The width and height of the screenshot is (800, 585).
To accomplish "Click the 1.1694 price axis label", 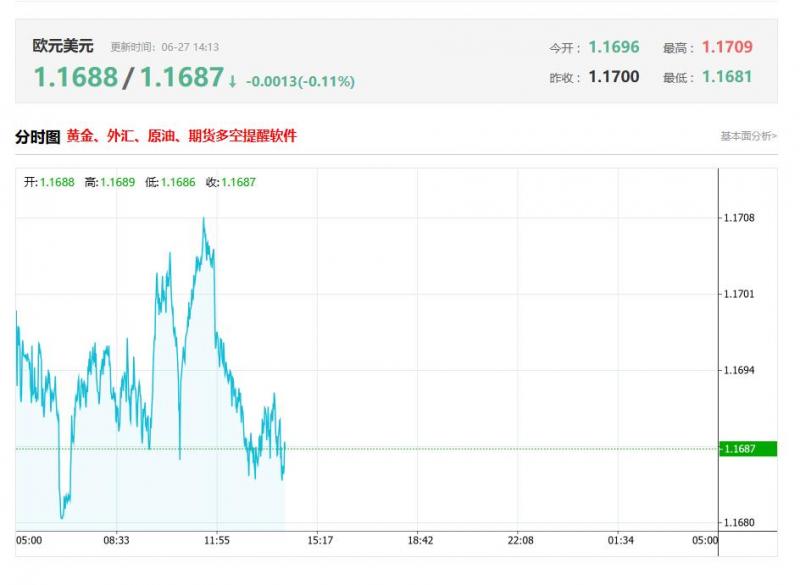I will tap(739, 370).
